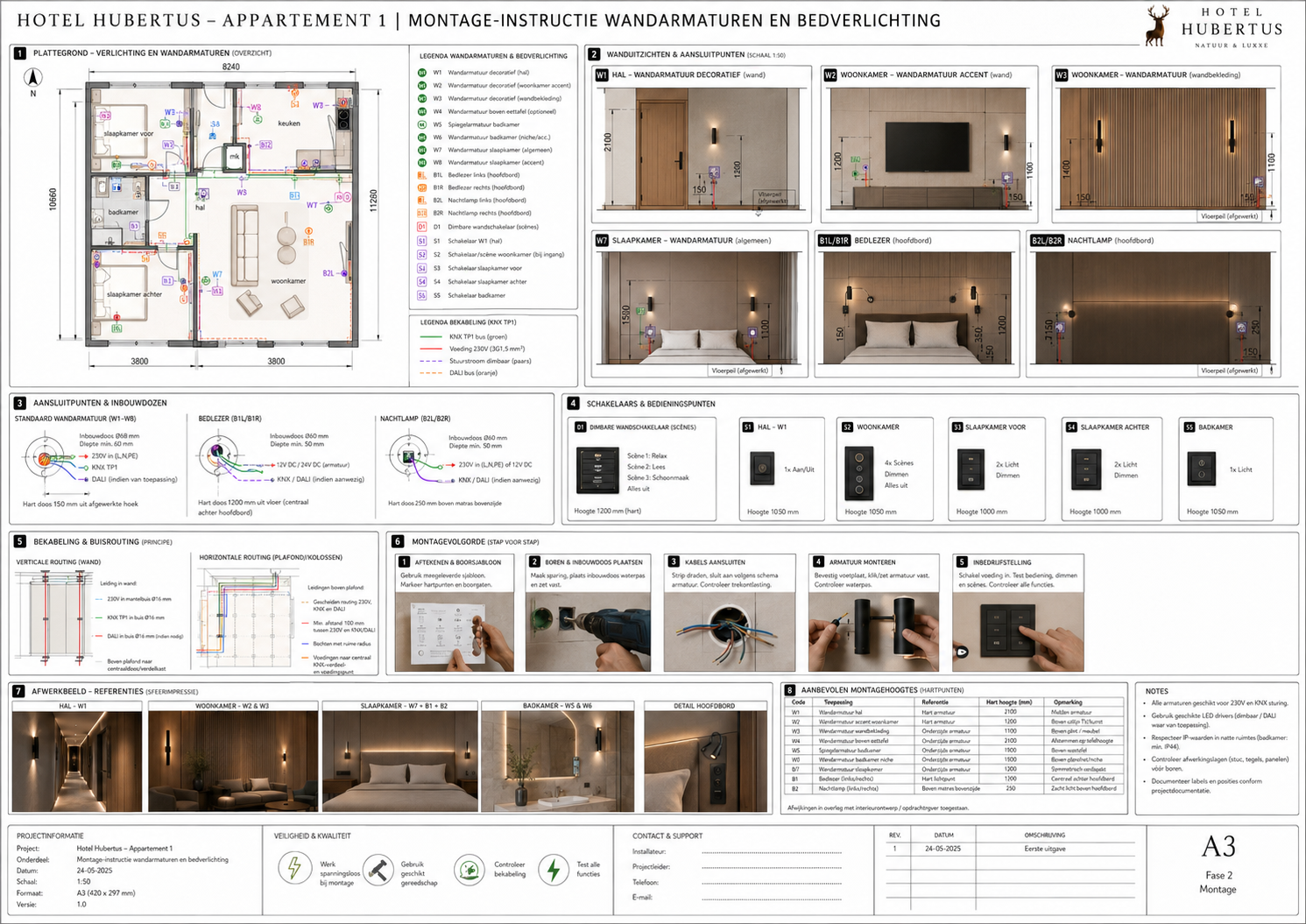Click the green W7 legend symbol
This screenshot has height=924, width=1306.
422,150
